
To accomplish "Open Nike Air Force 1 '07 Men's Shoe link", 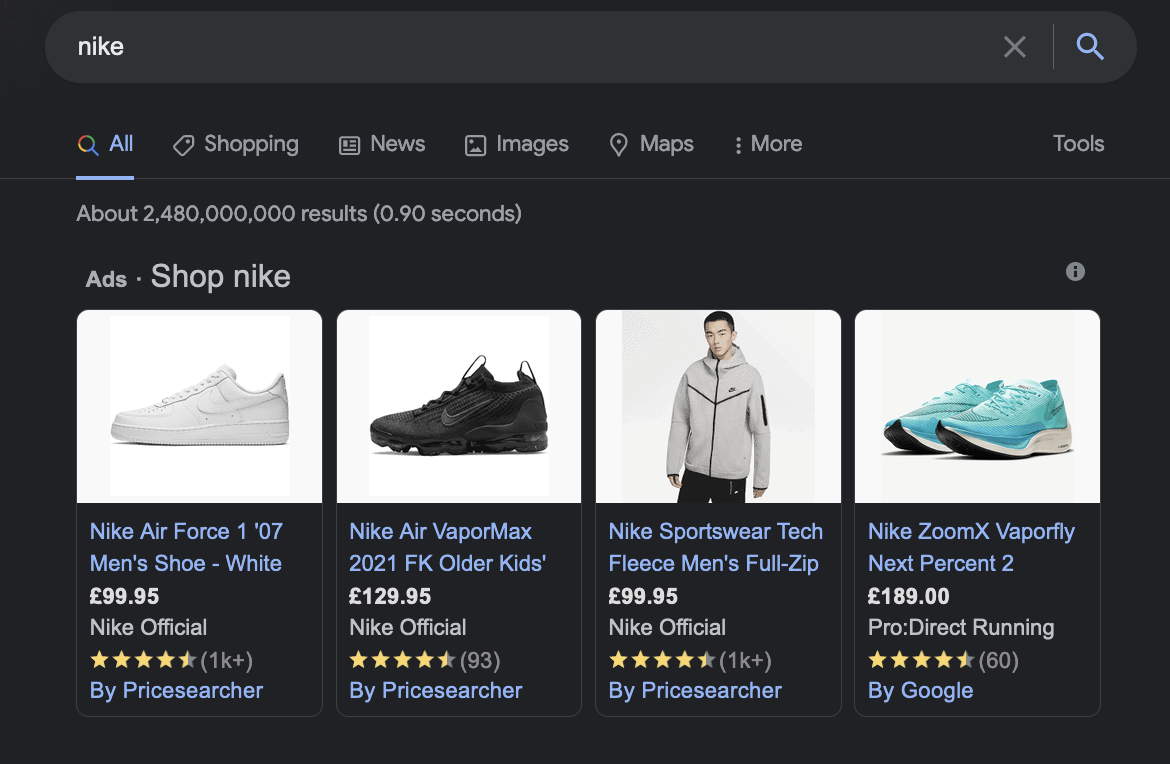I will coord(187,547).
